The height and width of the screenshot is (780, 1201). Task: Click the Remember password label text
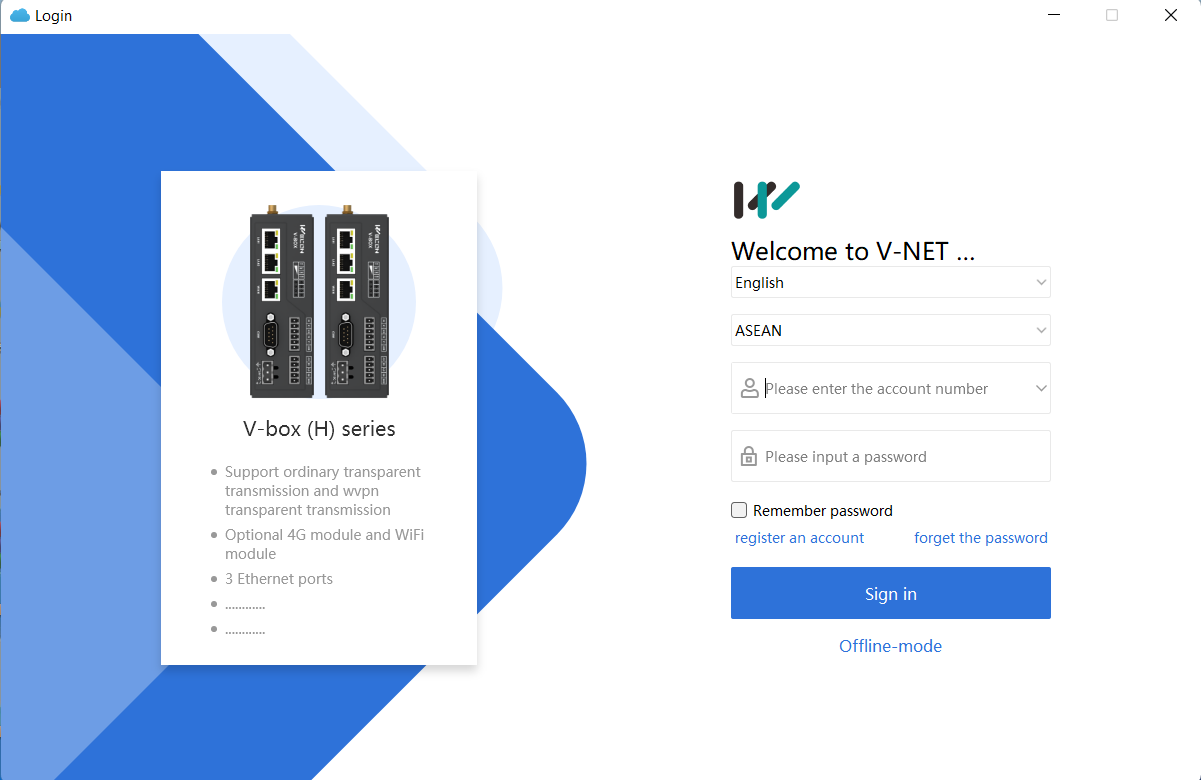pos(823,511)
